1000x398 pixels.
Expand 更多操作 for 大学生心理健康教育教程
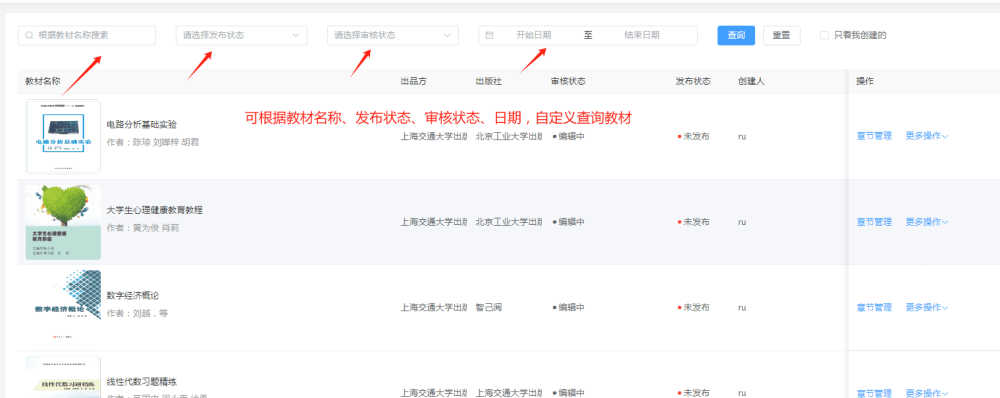click(x=927, y=222)
